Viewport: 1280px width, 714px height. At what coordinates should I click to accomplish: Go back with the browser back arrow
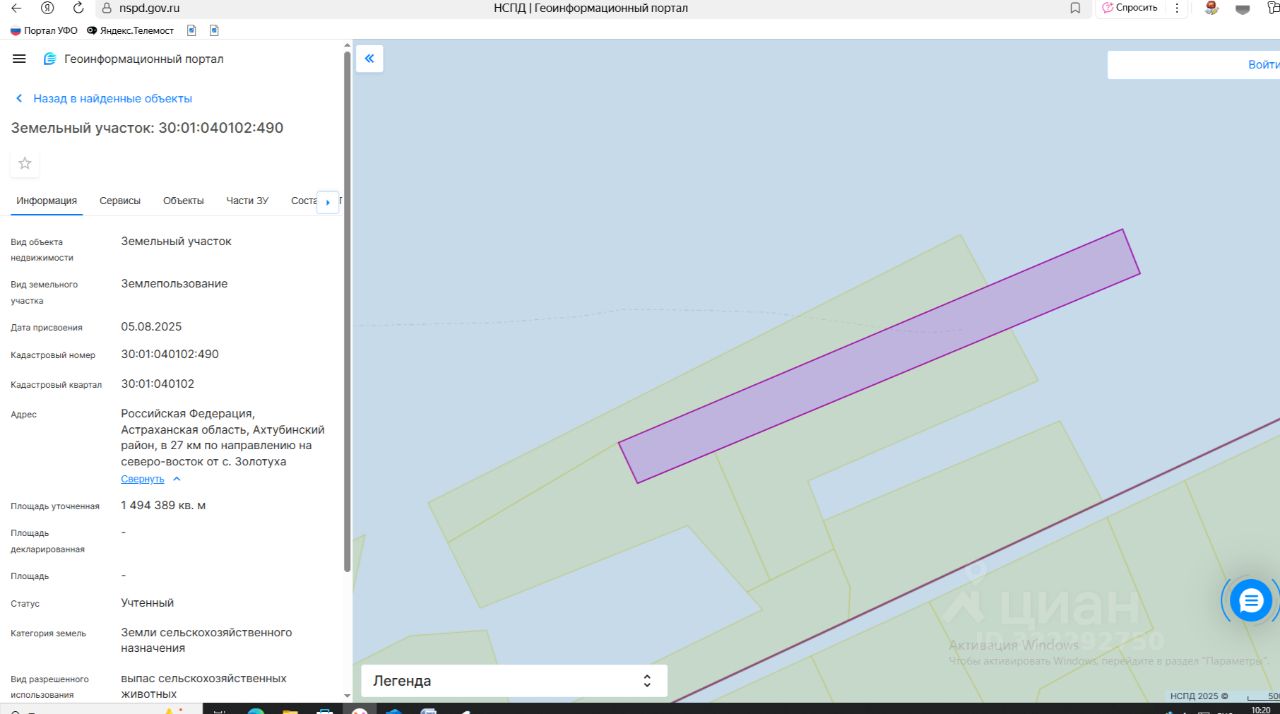[16, 8]
